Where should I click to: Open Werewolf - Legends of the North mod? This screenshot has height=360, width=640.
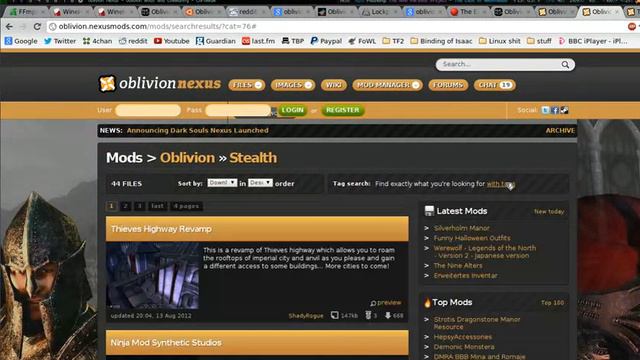point(484,252)
